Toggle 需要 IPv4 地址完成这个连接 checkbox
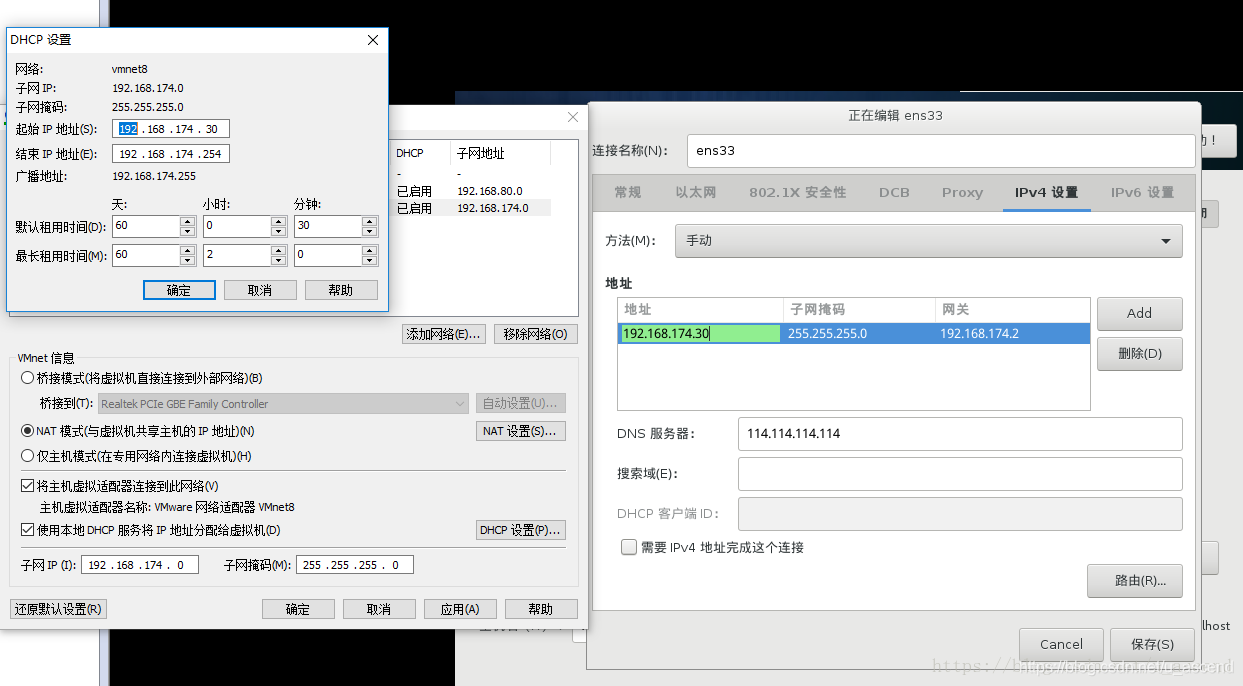This screenshot has width=1243, height=686. 629,547
